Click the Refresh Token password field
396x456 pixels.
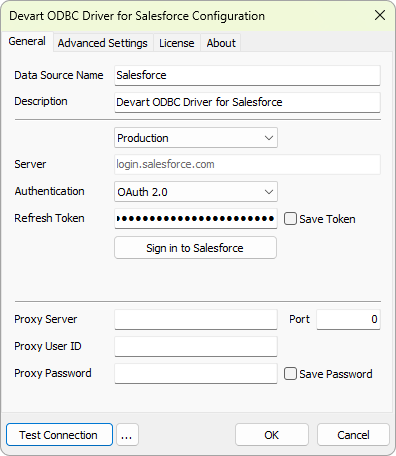196,219
